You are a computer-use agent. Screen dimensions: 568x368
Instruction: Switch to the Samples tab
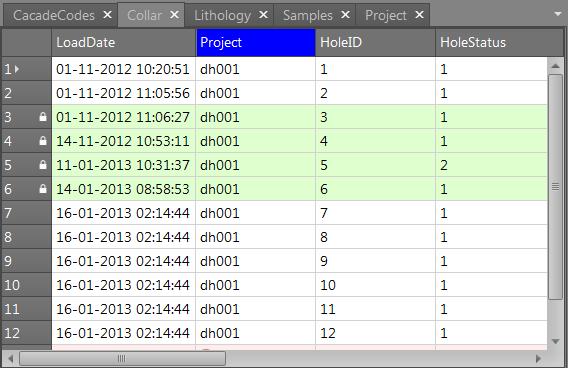click(x=308, y=15)
